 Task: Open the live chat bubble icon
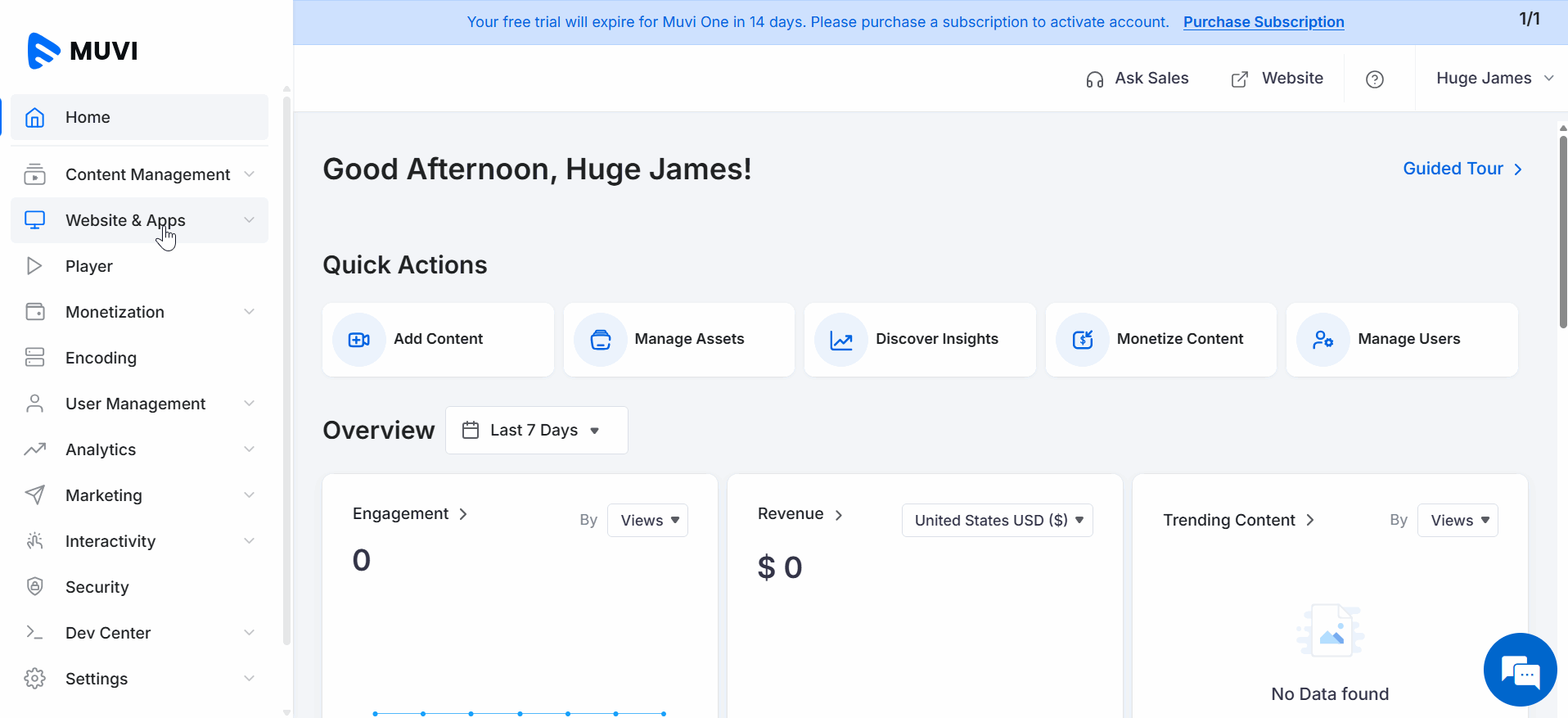pos(1520,670)
